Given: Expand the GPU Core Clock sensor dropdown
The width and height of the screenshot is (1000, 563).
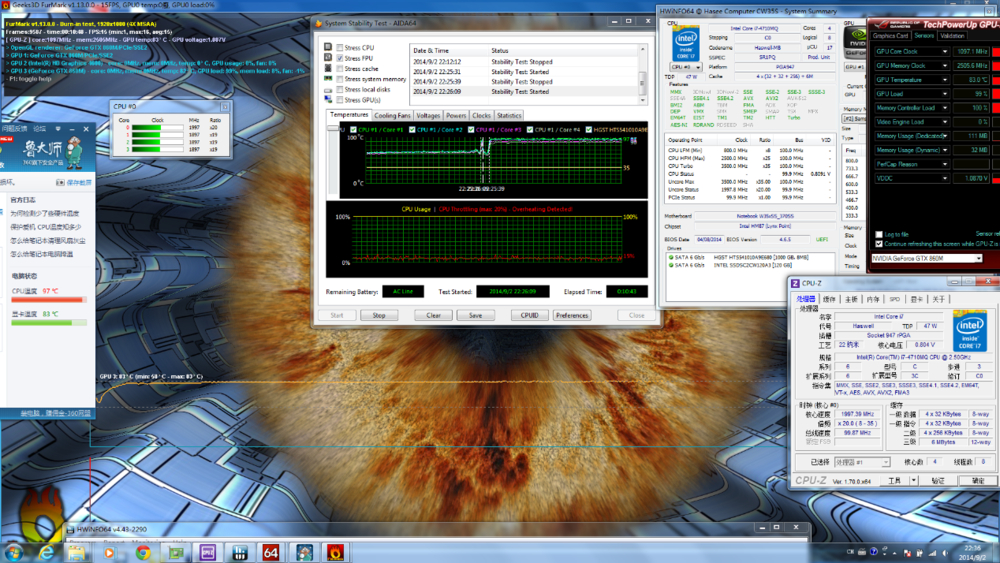Looking at the screenshot, I should 945,50.
